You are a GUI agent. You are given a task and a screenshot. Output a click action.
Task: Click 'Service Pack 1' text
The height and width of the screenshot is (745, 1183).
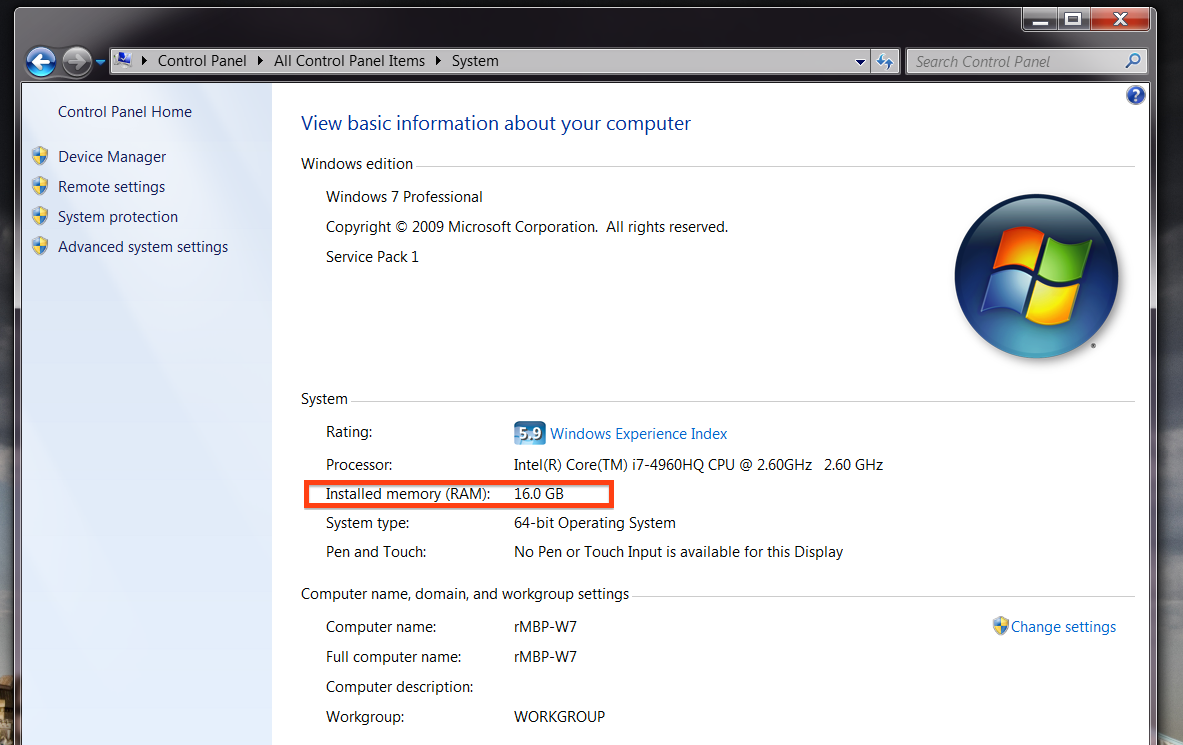coord(372,257)
